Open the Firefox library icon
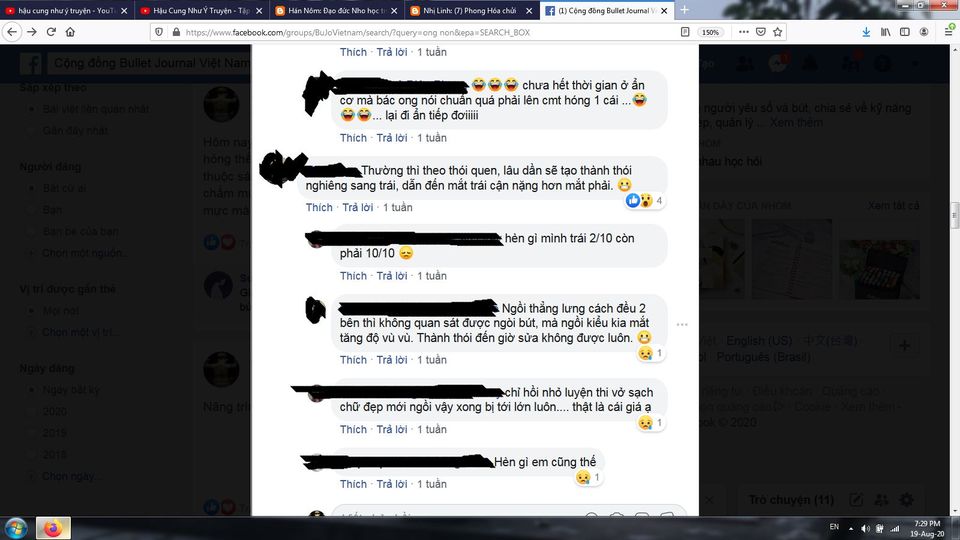Viewport: 960px width, 540px height. pyautogui.click(x=885, y=32)
